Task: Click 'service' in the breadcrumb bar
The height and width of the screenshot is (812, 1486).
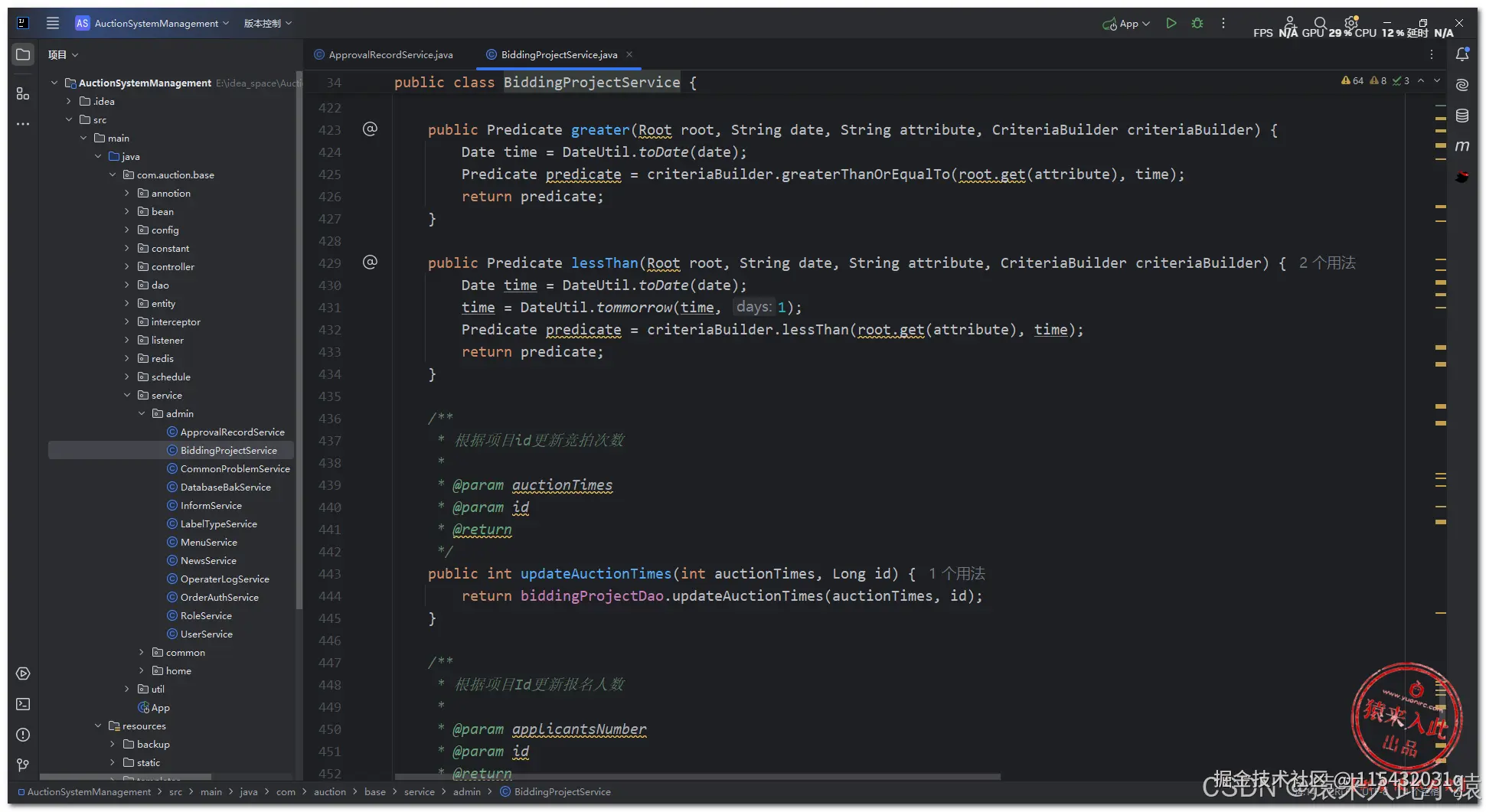Action: pos(419,791)
